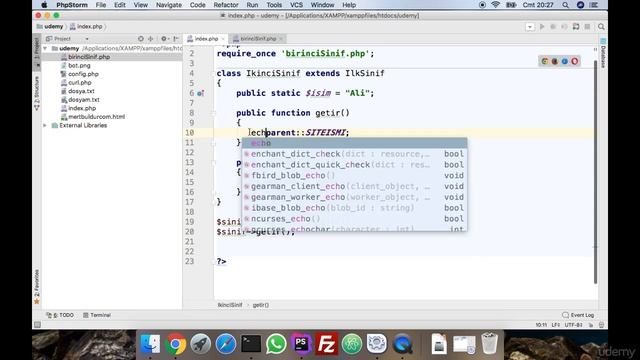Screen dimensions: 640x360
Task: Open the VCS menu
Action: point(296,5)
